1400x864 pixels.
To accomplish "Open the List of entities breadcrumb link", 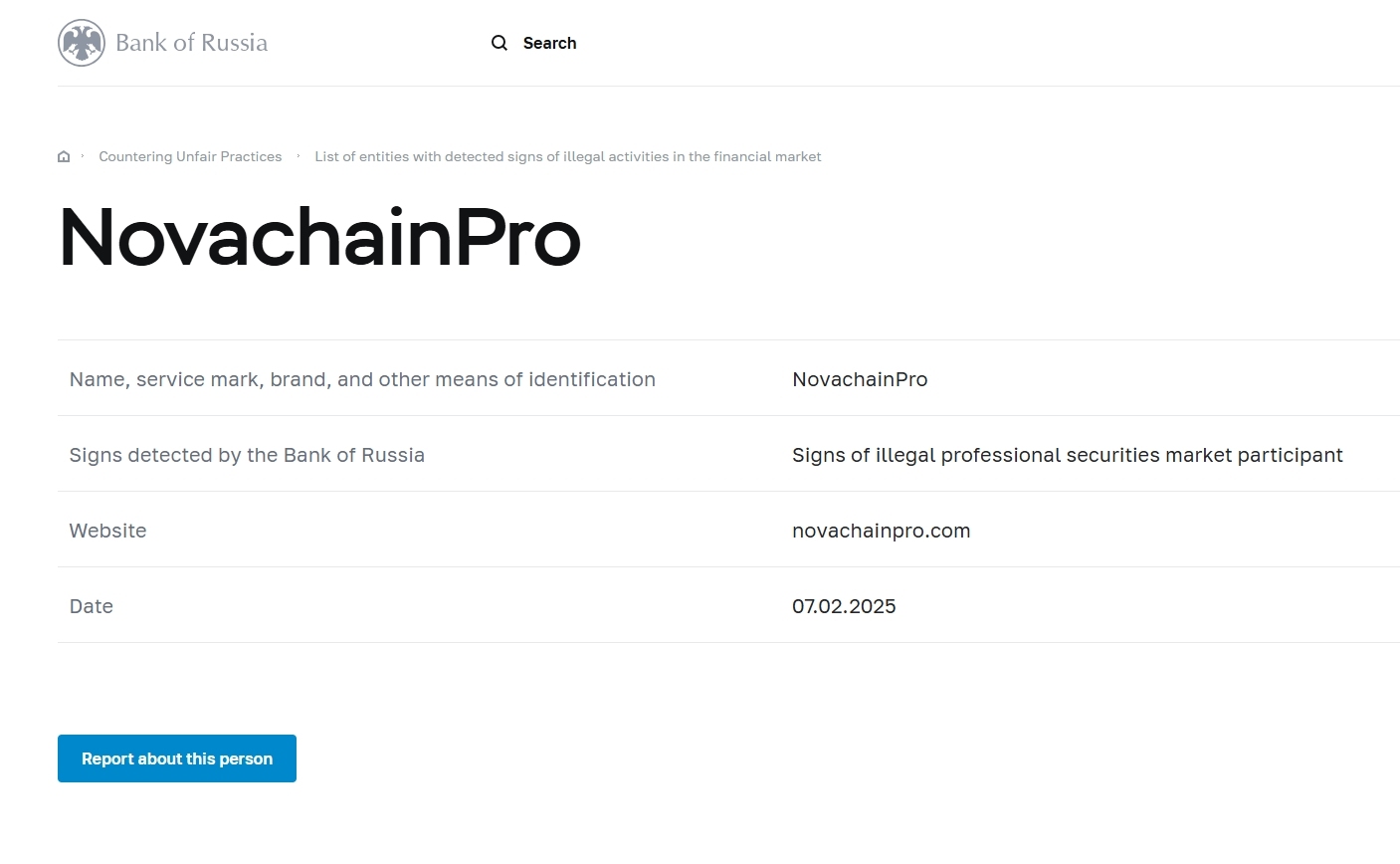I will 567,156.
